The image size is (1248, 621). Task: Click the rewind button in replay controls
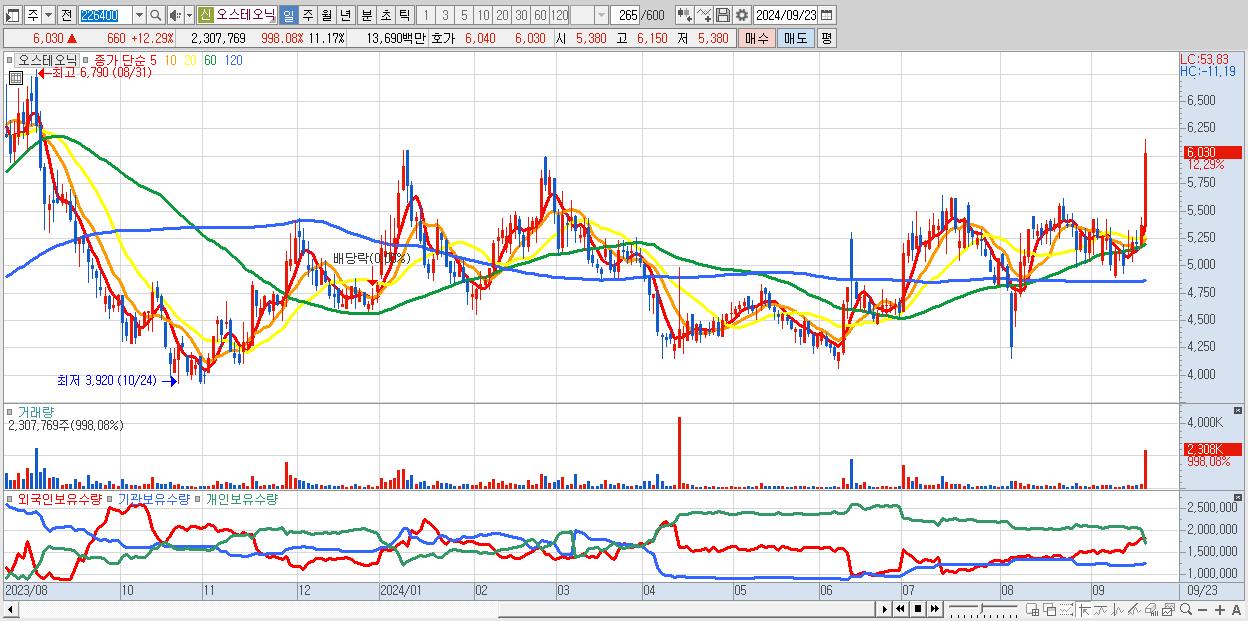[x=900, y=608]
